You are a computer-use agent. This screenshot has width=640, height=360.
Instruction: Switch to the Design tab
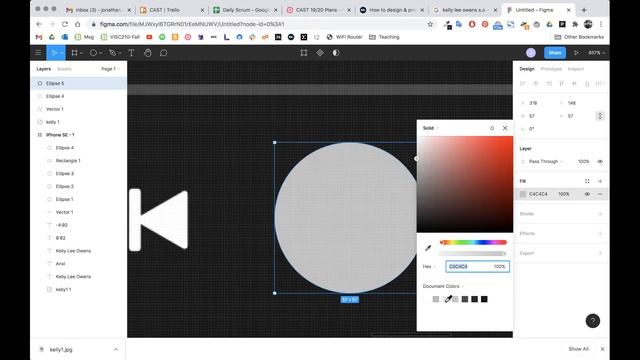(x=527, y=69)
